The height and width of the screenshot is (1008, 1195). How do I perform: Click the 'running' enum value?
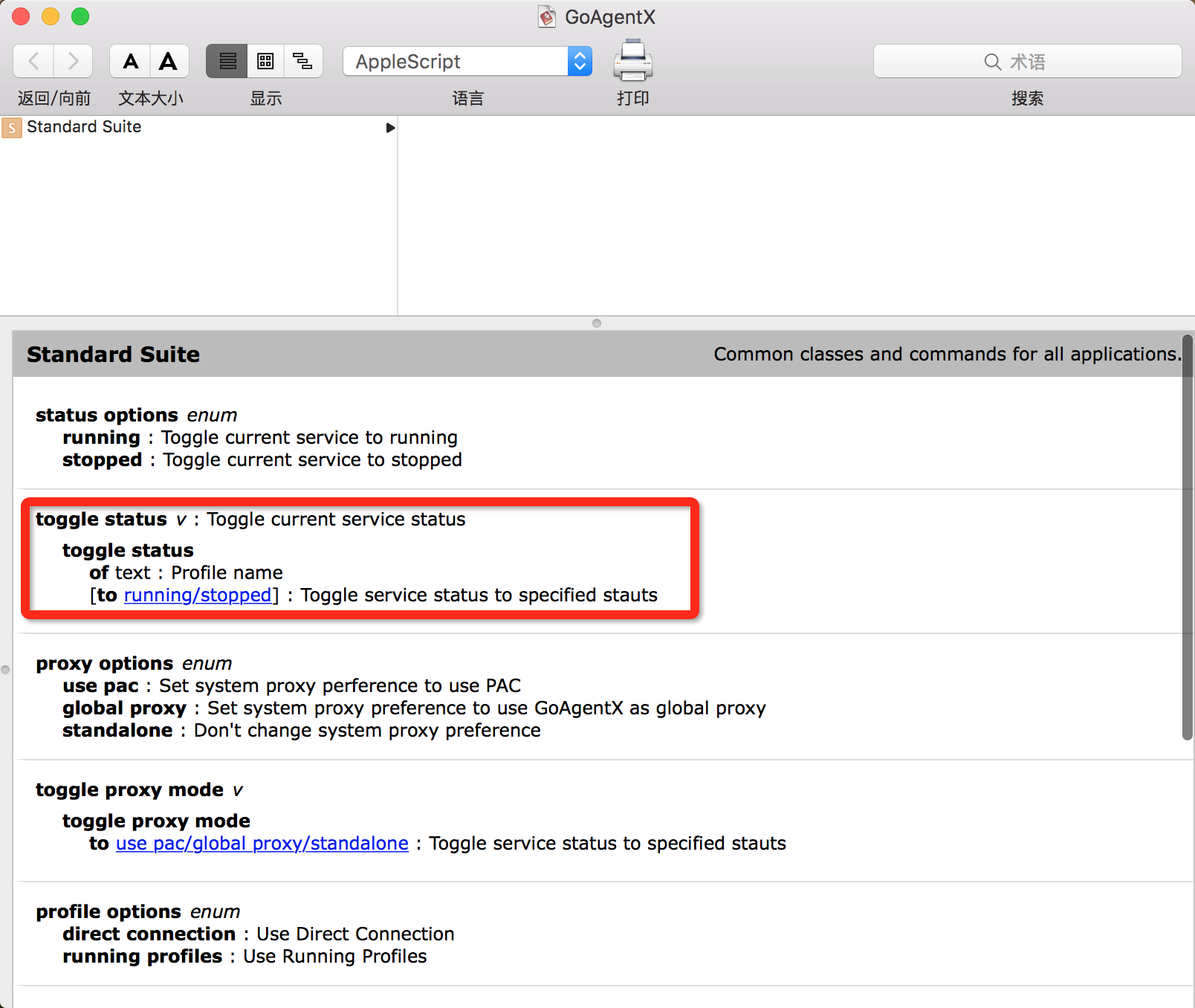(x=101, y=437)
